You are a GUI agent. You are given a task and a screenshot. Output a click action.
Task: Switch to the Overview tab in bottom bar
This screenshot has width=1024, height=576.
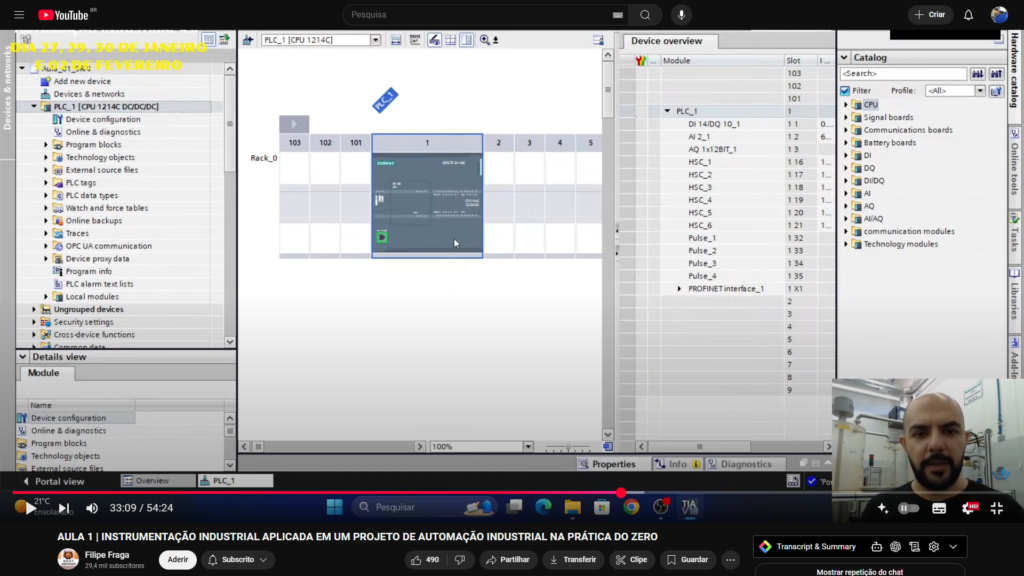157,481
